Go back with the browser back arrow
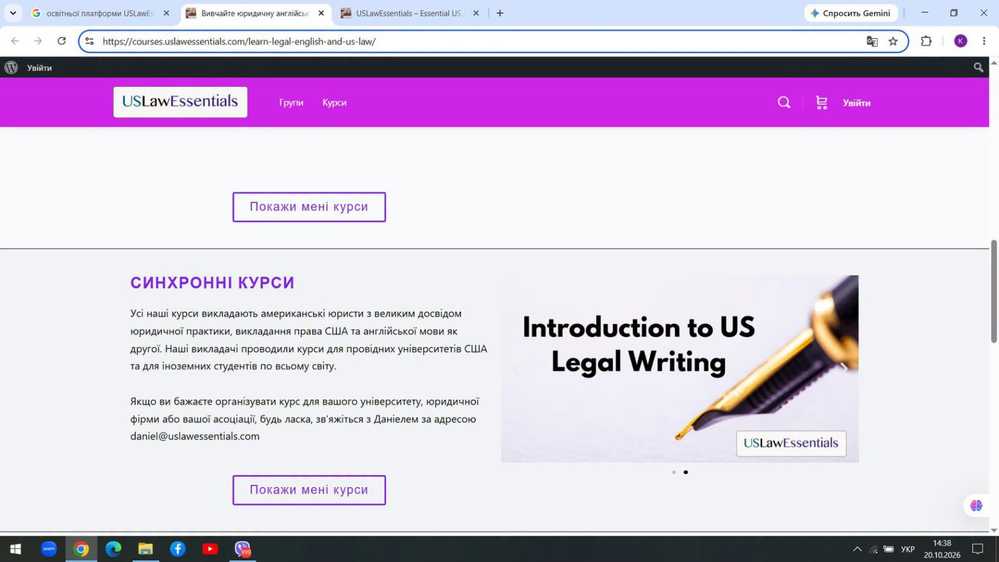Image resolution: width=999 pixels, height=562 pixels. tap(15, 41)
